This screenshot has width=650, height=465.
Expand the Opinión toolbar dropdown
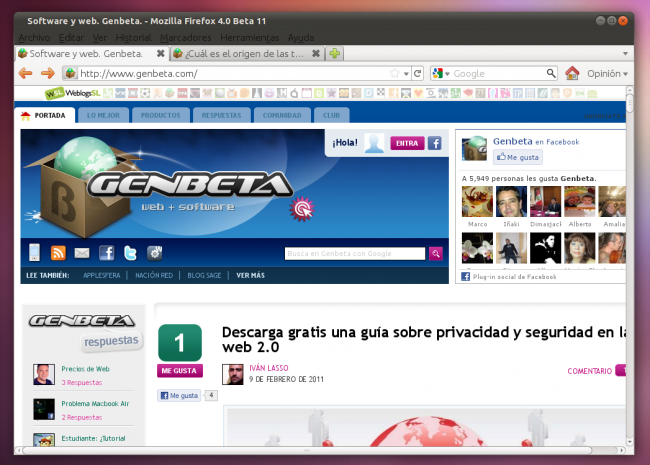(x=607, y=73)
